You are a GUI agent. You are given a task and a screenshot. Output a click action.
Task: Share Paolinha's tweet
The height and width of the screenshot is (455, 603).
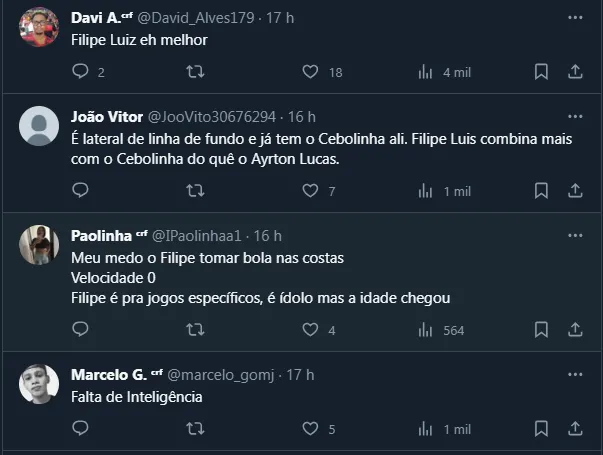click(575, 329)
